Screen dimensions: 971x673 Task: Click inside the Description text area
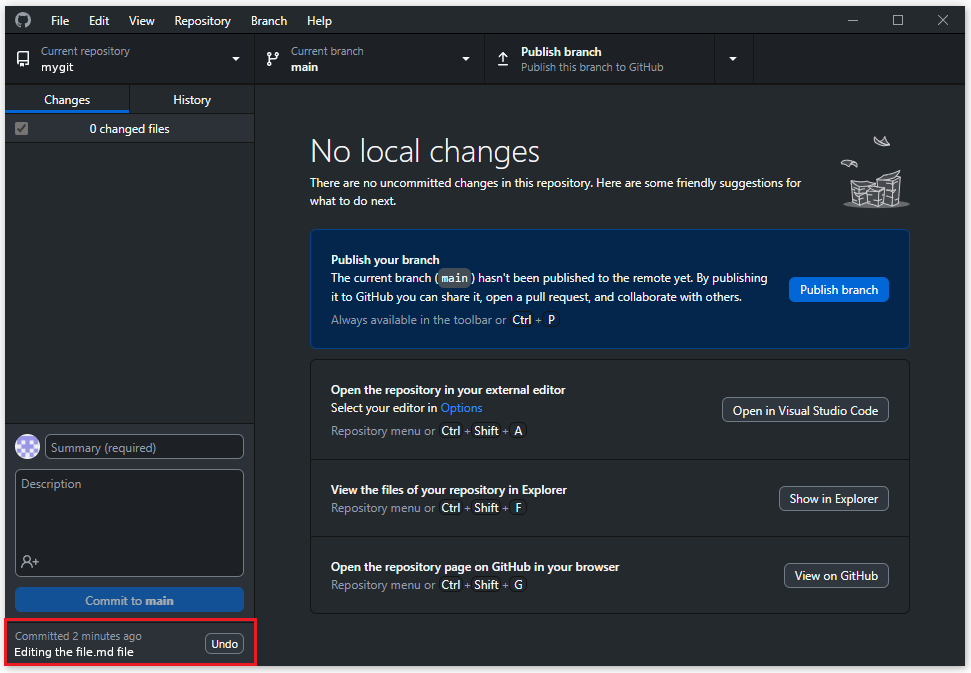click(130, 515)
